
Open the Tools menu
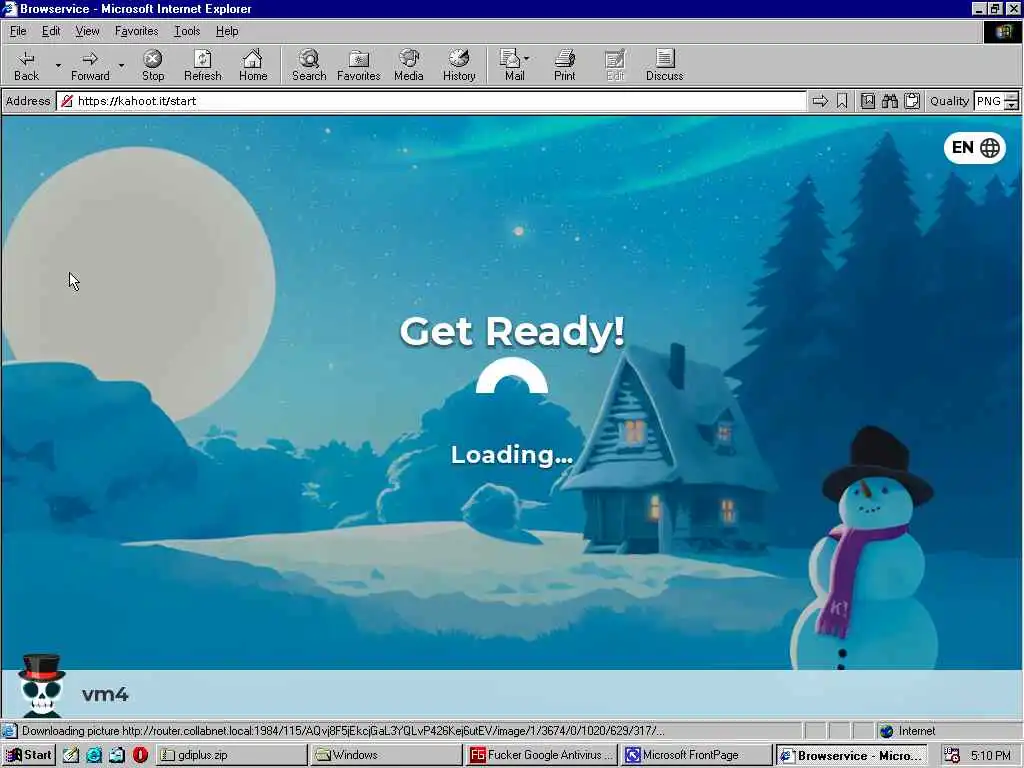coord(187,31)
